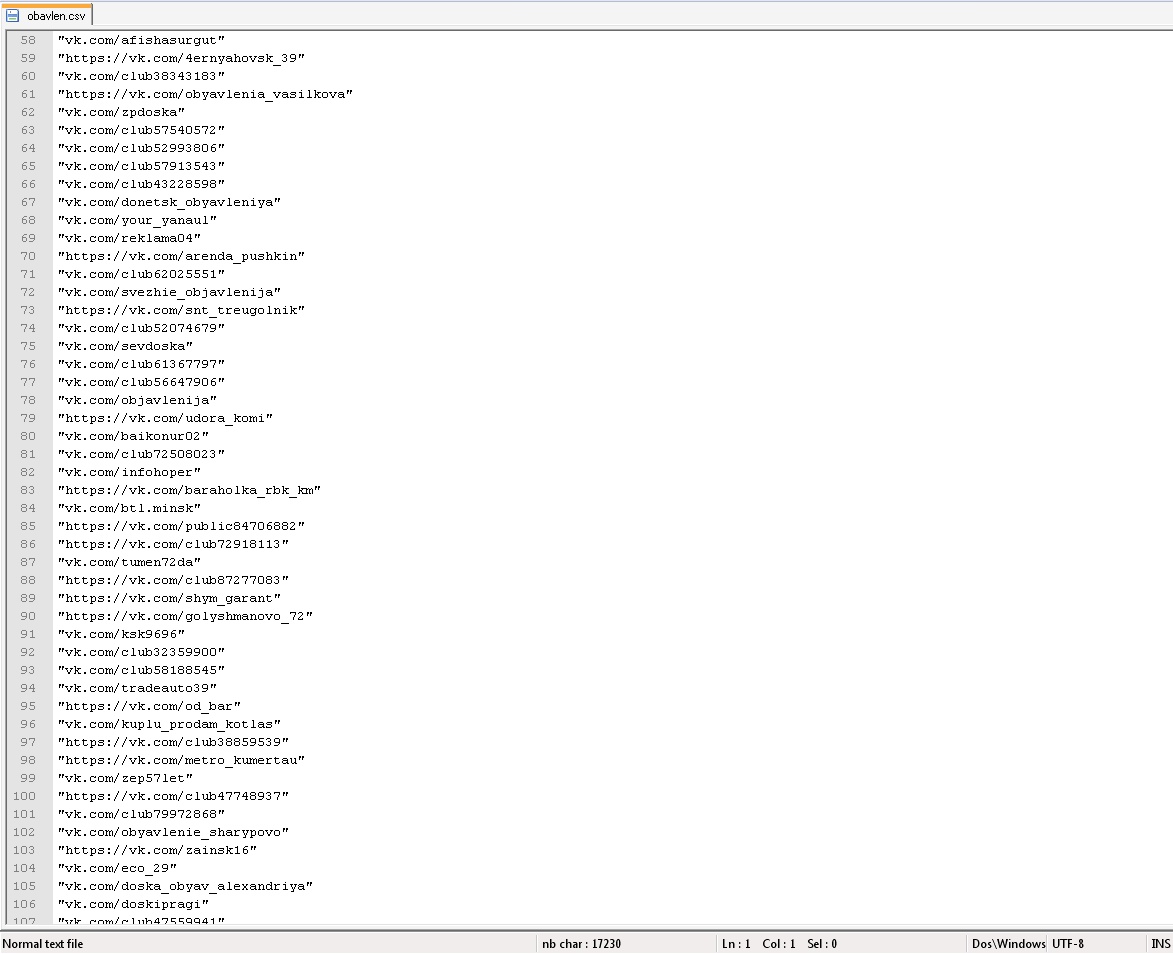Click line "https://vk.com/metro_kumertau"
Viewport: 1173px width, 954px height.
181,759
